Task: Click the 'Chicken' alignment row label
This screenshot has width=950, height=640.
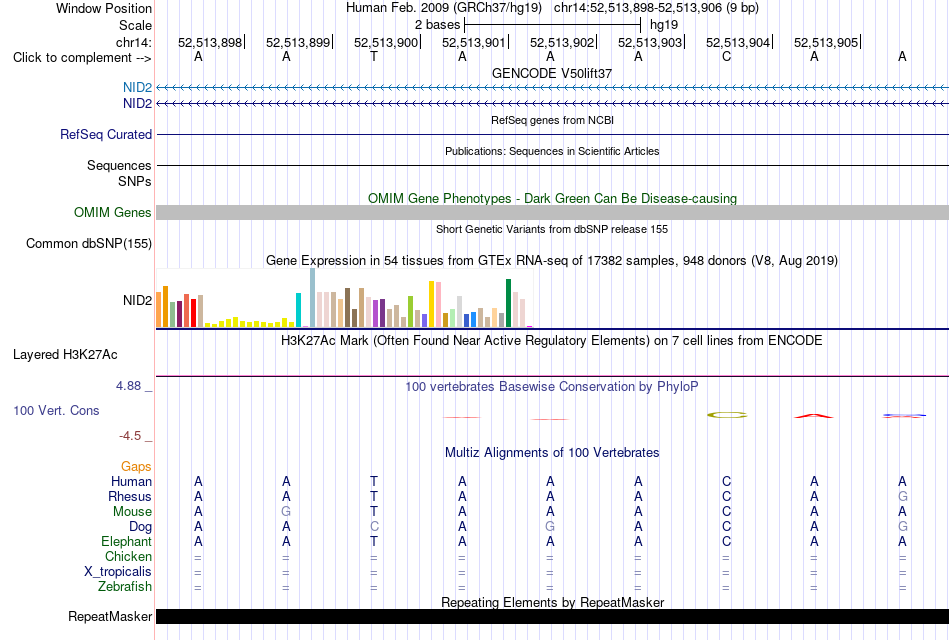Action: click(x=128, y=556)
